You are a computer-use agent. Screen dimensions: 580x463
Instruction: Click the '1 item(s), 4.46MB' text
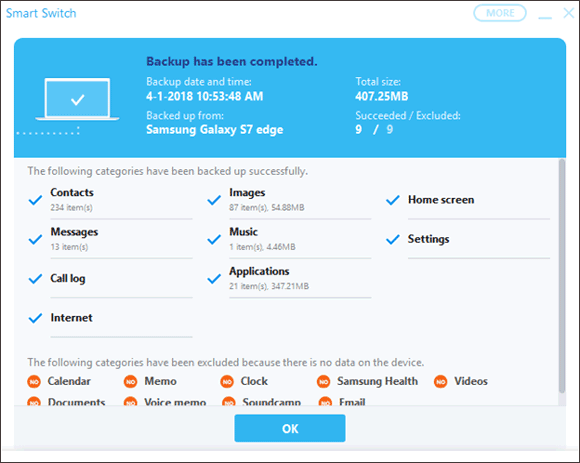pyautogui.click(x=262, y=247)
